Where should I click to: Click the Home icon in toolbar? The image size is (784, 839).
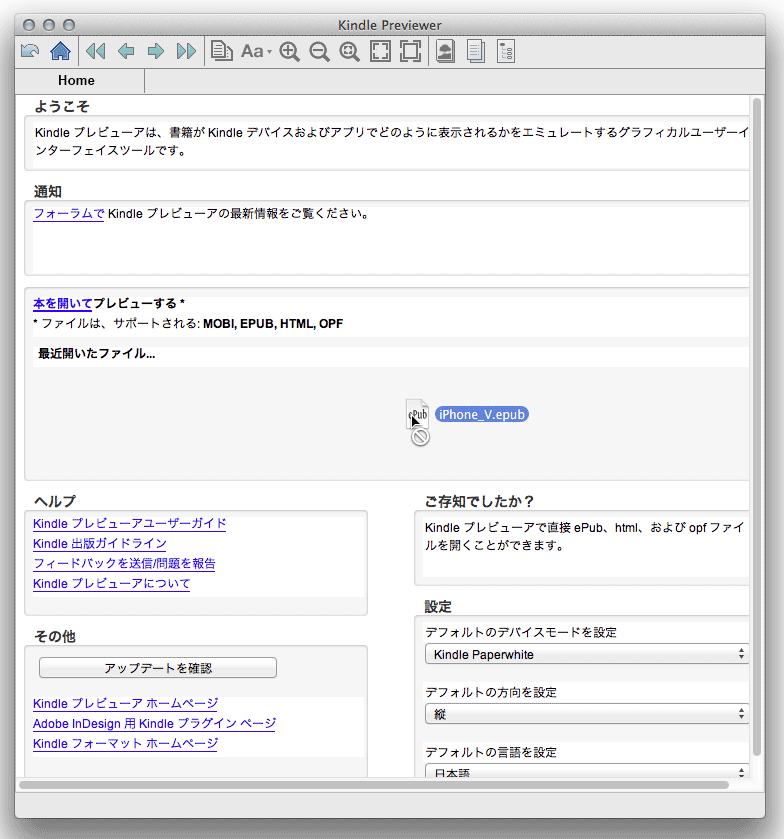coord(60,51)
